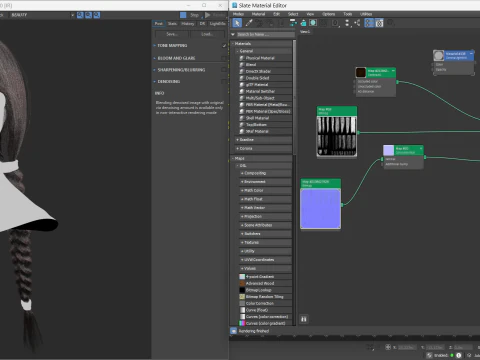
Task: Click the first zoom icon in frame buffer
Action: click(x=80, y=15)
